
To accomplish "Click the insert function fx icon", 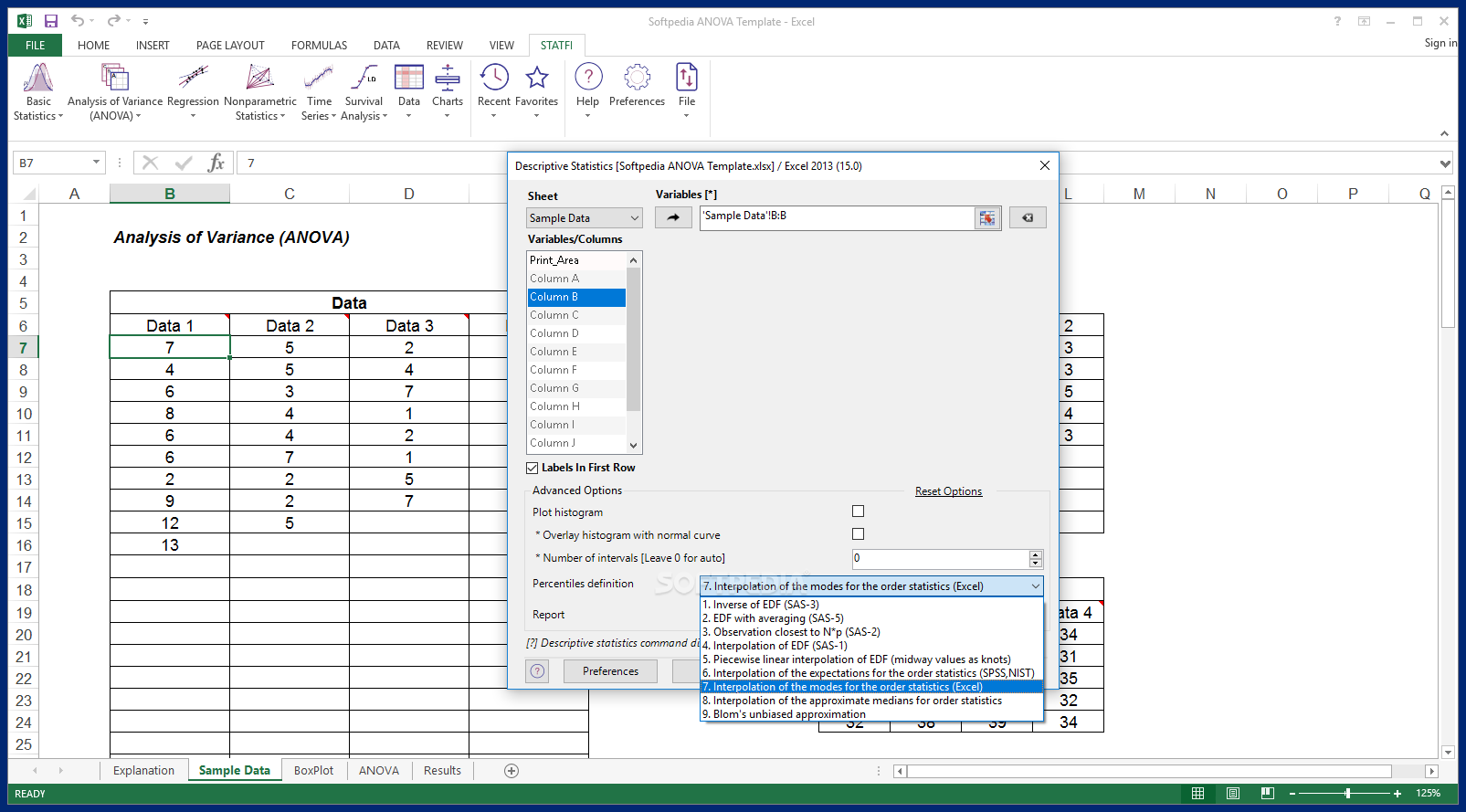I will coord(216,163).
